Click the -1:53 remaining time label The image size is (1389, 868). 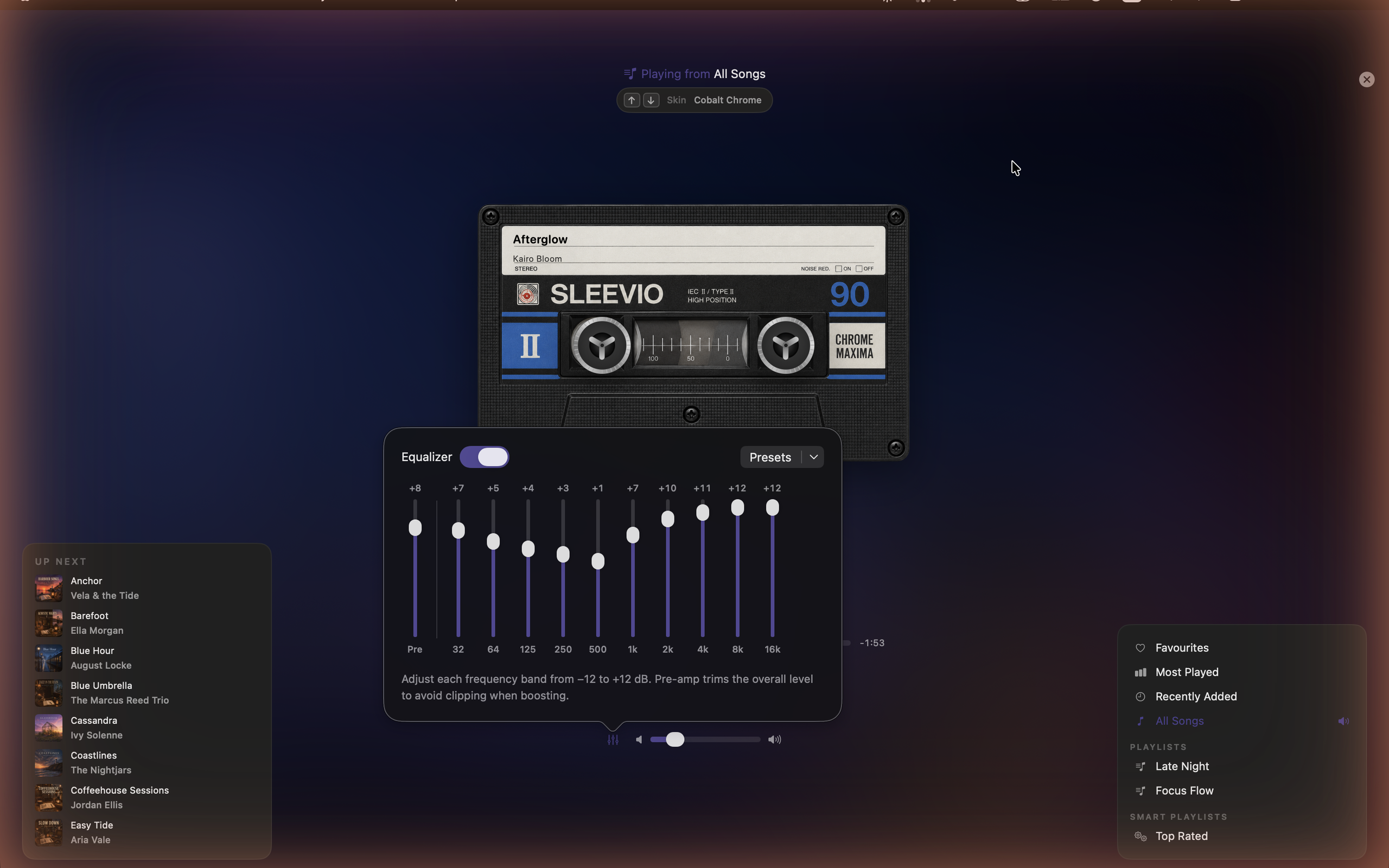(872, 643)
